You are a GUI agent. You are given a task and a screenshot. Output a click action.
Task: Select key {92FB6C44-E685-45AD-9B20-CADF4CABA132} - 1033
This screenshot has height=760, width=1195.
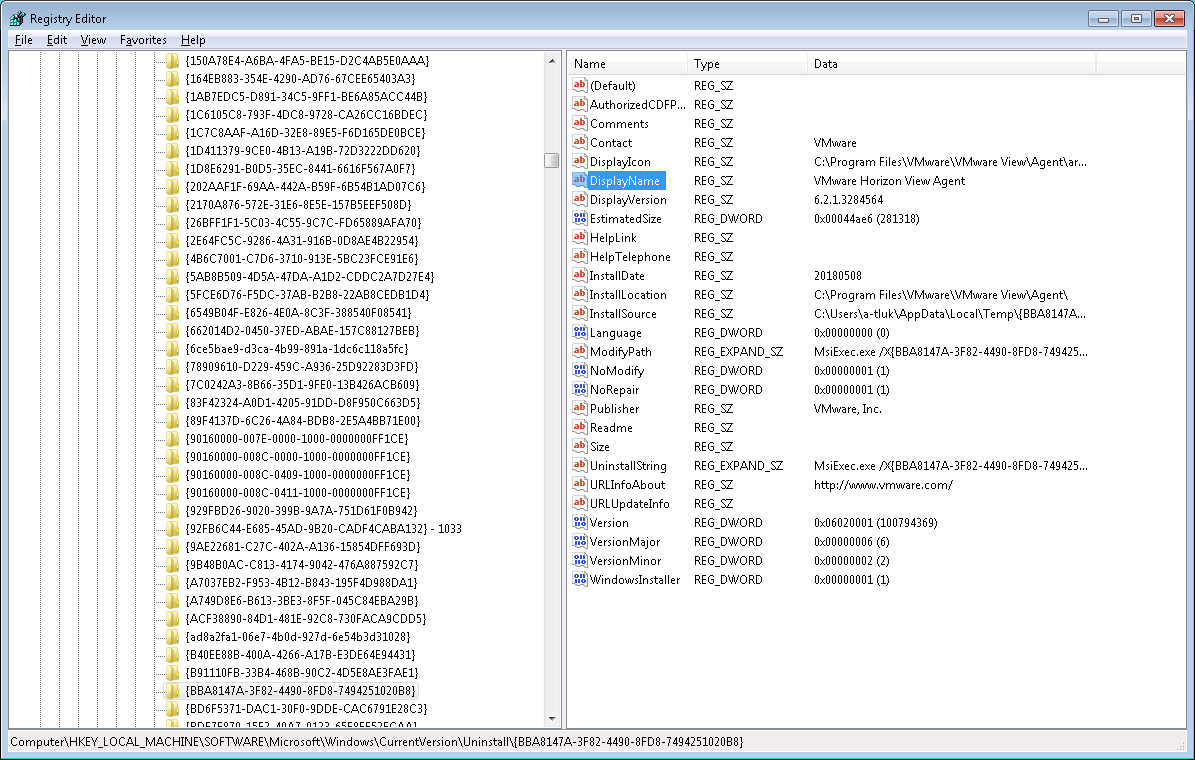click(323, 529)
